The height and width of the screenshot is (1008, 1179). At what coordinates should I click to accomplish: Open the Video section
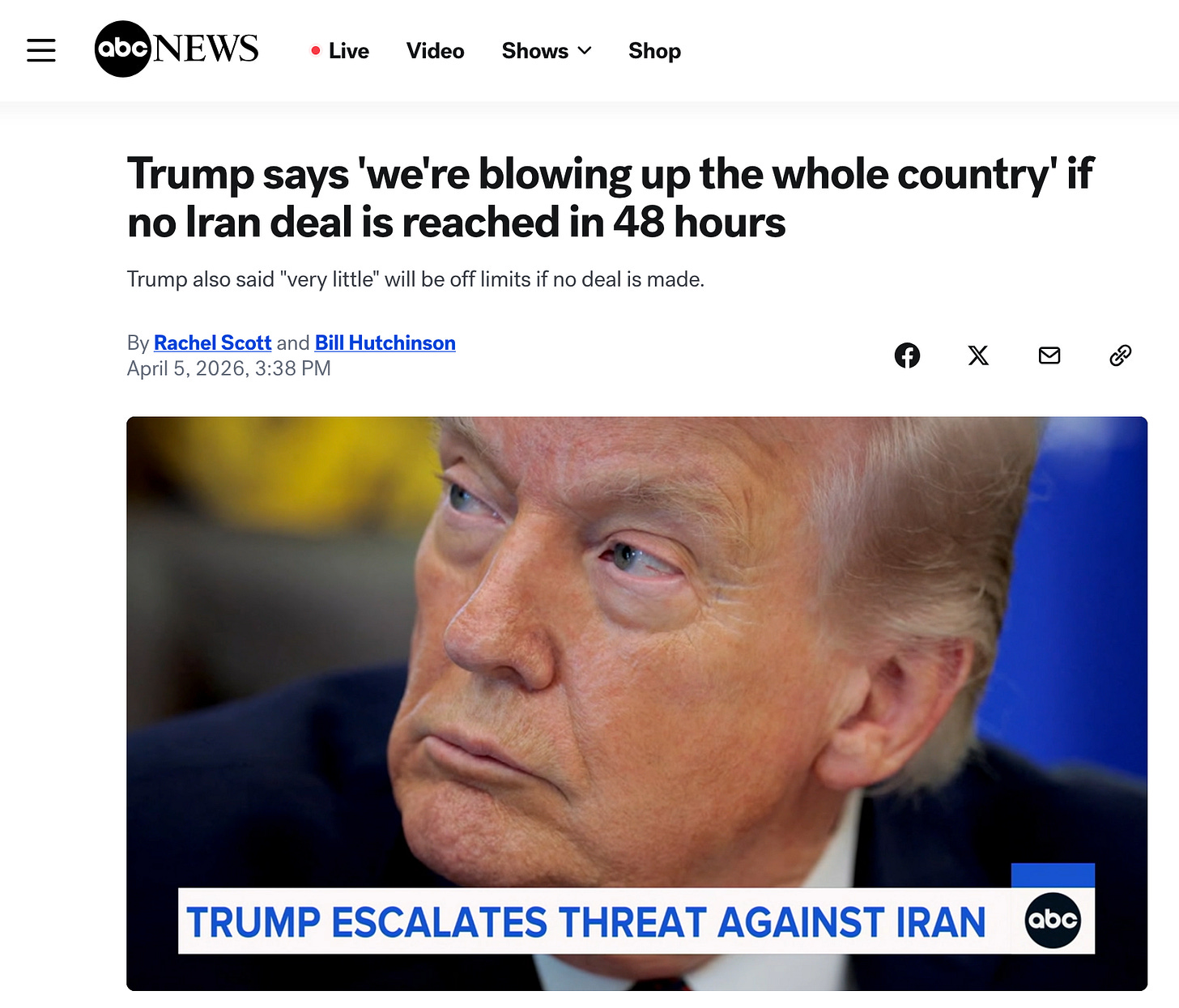tap(436, 51)
